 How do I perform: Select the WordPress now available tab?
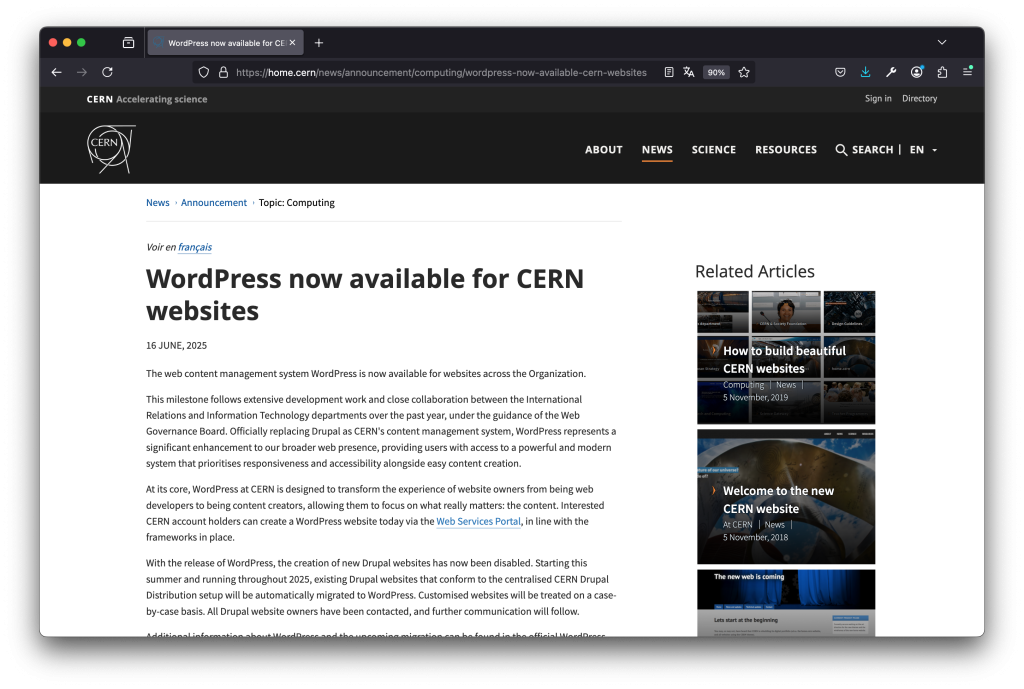point(225,42)
